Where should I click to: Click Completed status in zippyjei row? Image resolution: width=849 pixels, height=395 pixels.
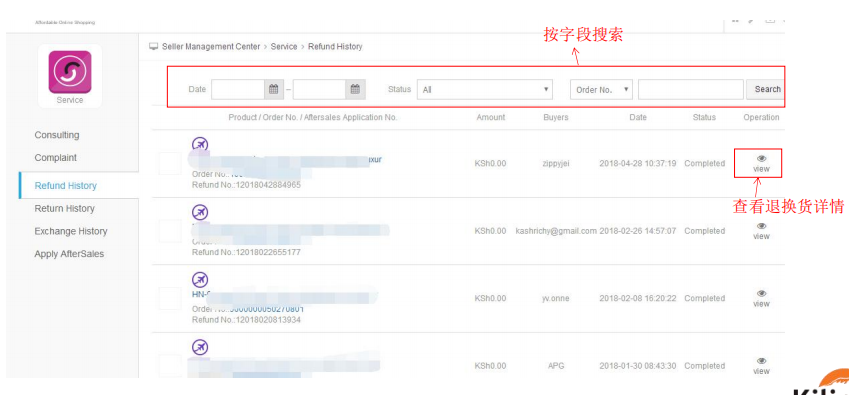coord(704,163)
